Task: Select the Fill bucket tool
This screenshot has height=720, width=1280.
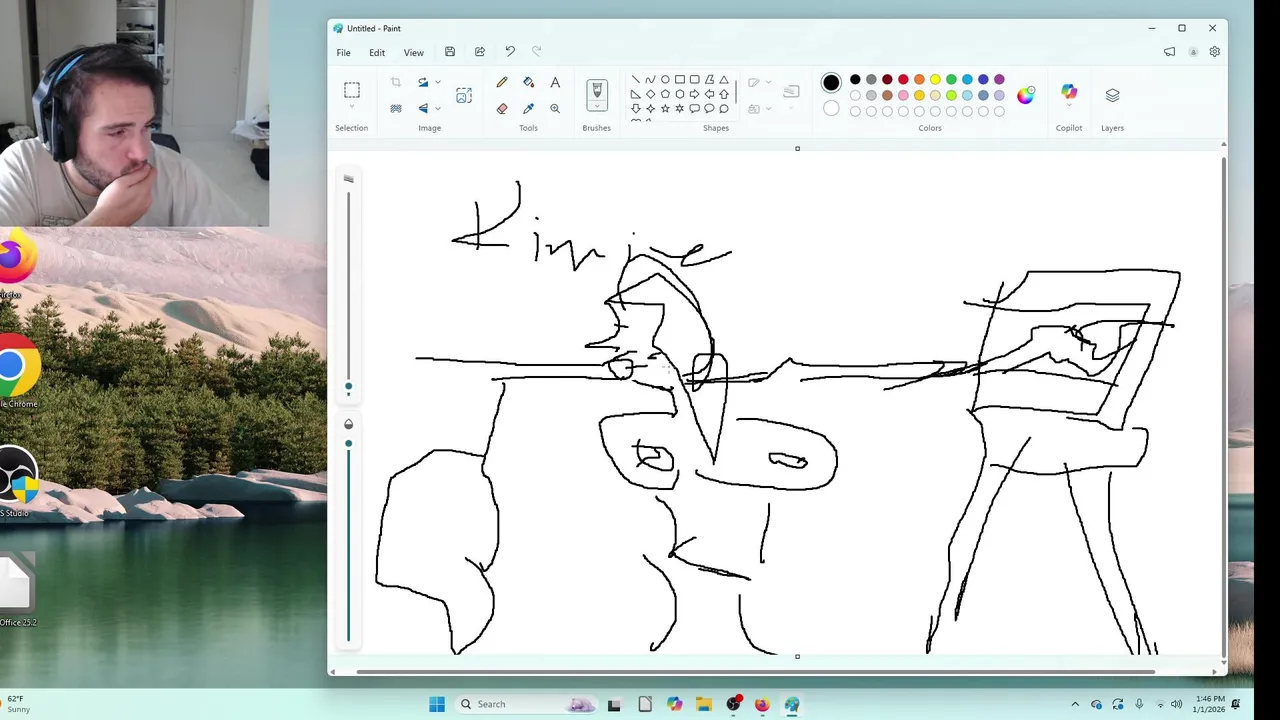Action: coord(528,82)
